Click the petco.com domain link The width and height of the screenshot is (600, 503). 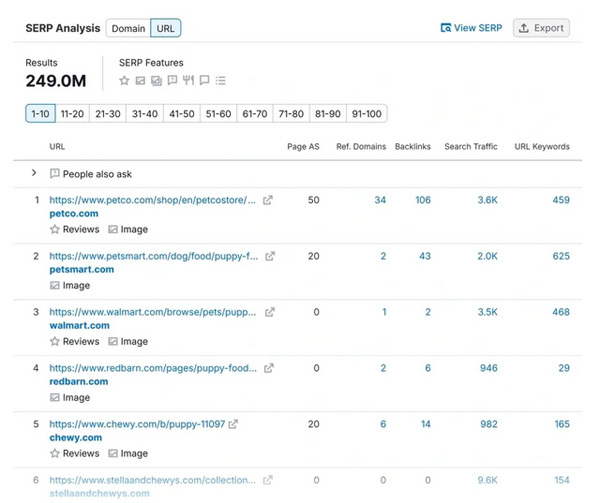73,214
